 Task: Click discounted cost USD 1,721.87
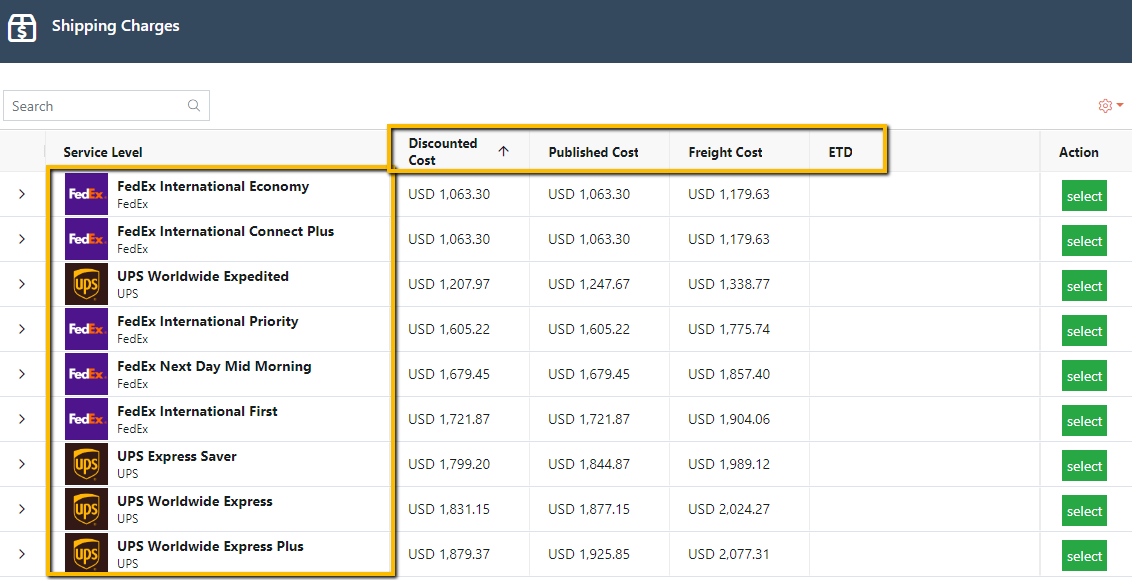[449, 419]
